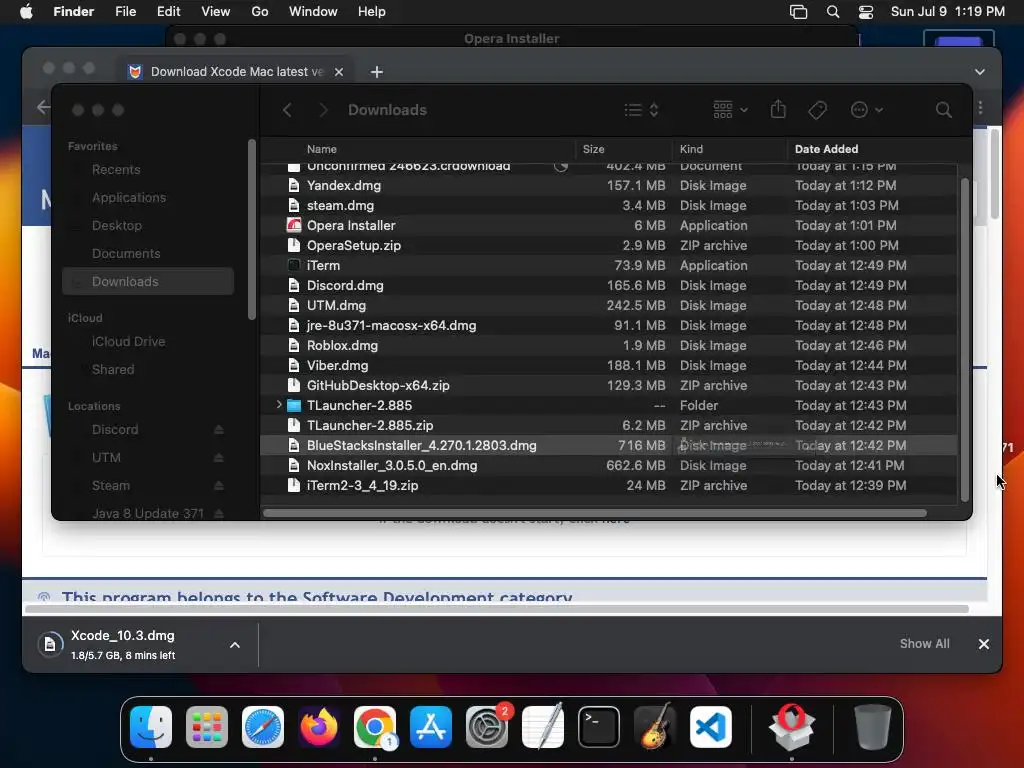Open a new Chrome tab
The width and height of the screenshot is (1024, 768).
click(x=377, y=72)
